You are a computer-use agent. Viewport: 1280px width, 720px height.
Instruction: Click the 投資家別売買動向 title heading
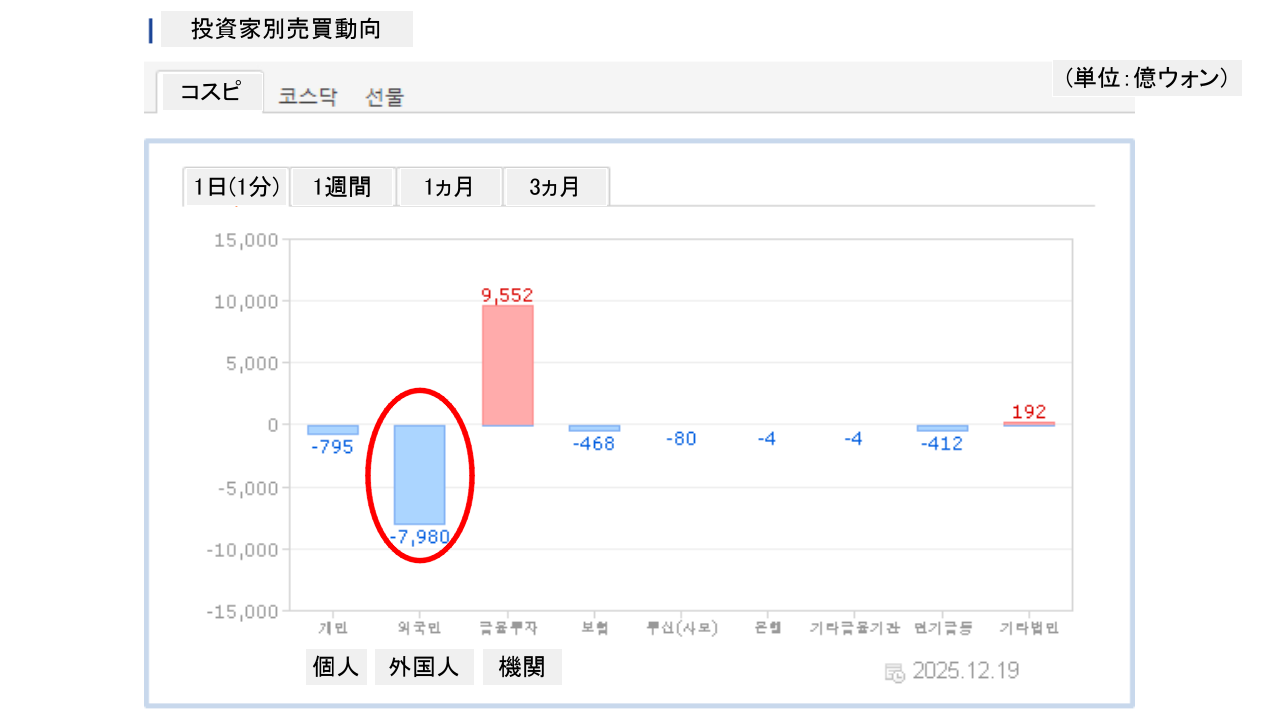coord(286,30)
